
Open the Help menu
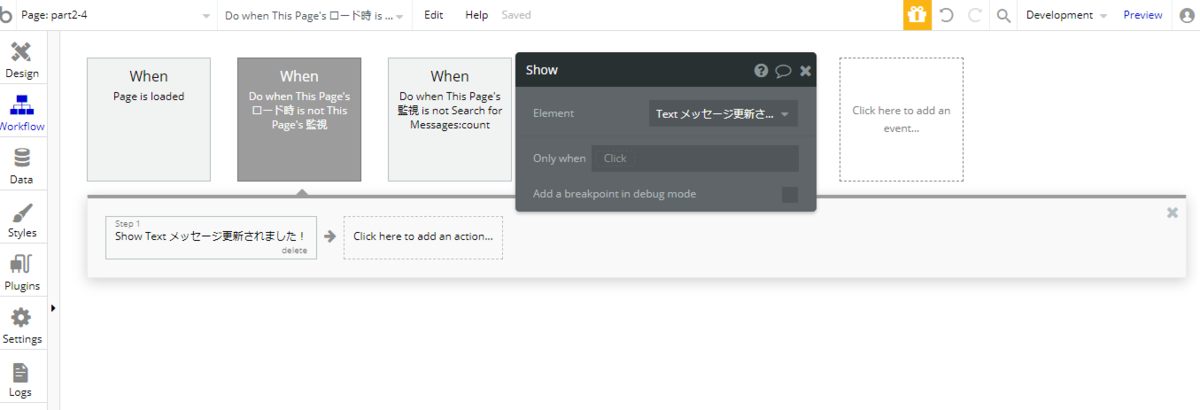click(x=477, y=15)
